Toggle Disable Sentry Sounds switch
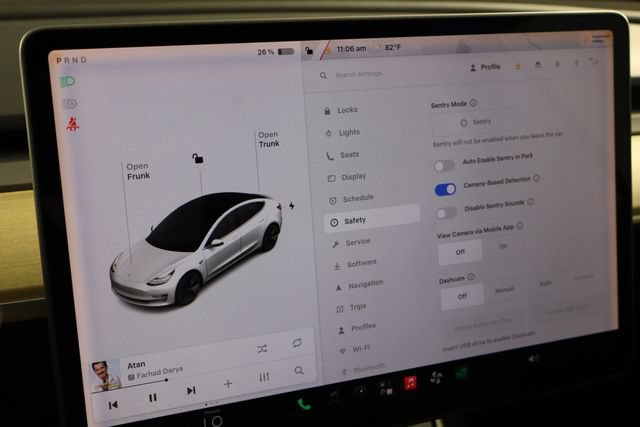This screenshot has height=427, width=640. [x=446, y=213]
